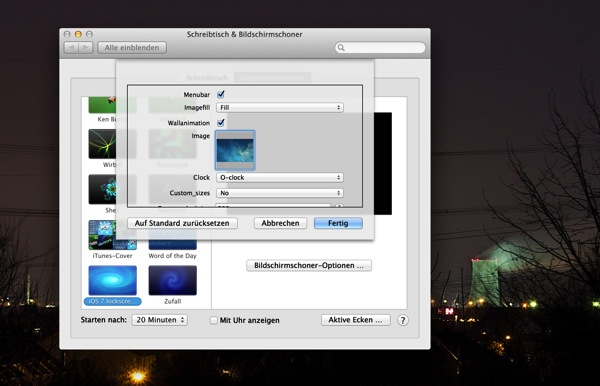Click the Abbrechen button

pos(280,223)
